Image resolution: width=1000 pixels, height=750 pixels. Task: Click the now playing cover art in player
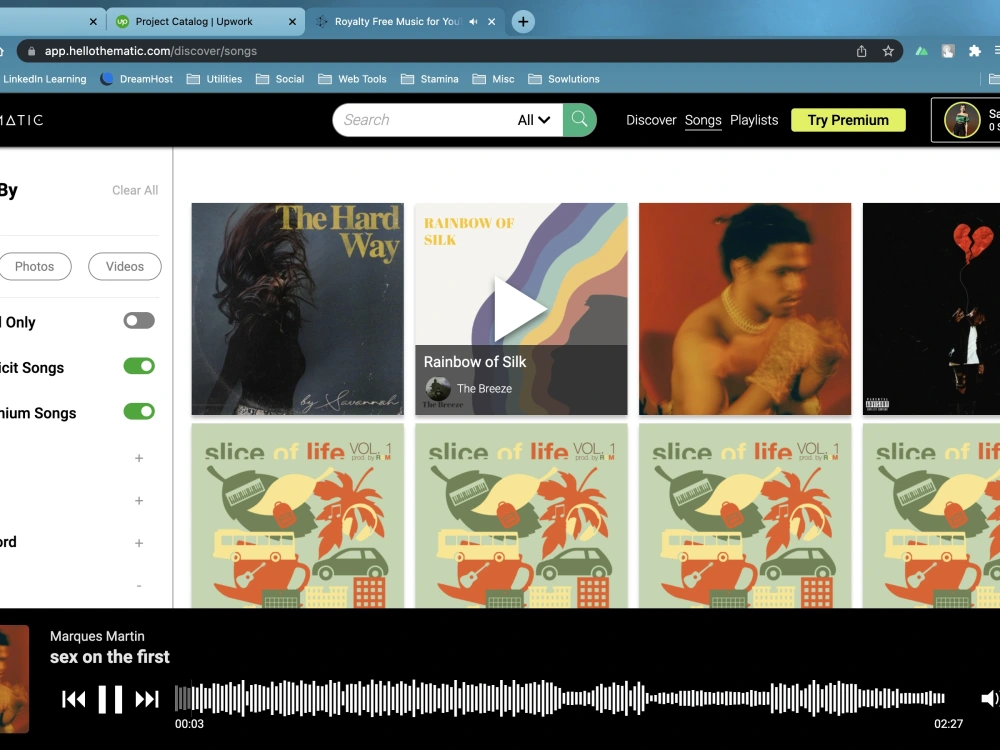(14, 679)
